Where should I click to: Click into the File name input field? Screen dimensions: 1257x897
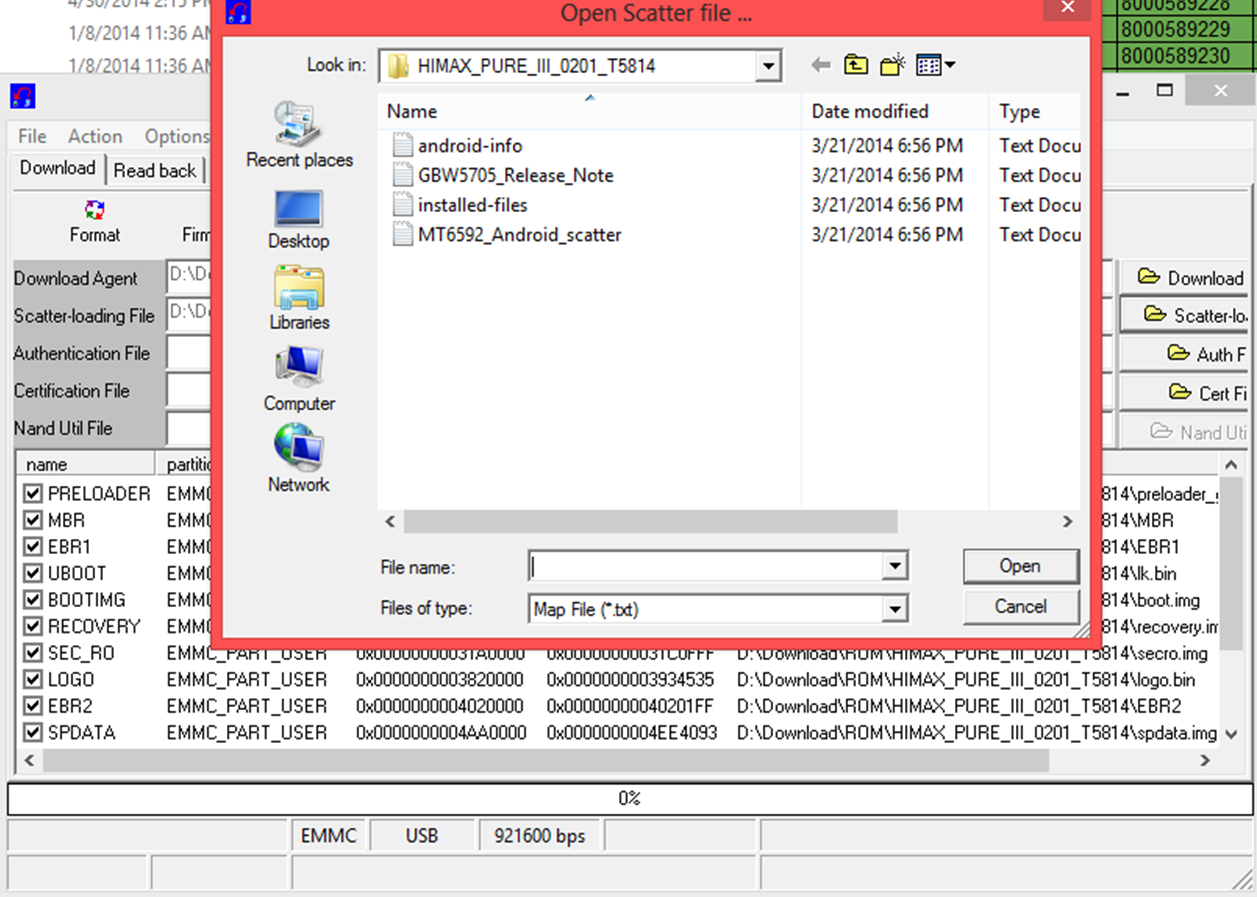pos(705,567)
